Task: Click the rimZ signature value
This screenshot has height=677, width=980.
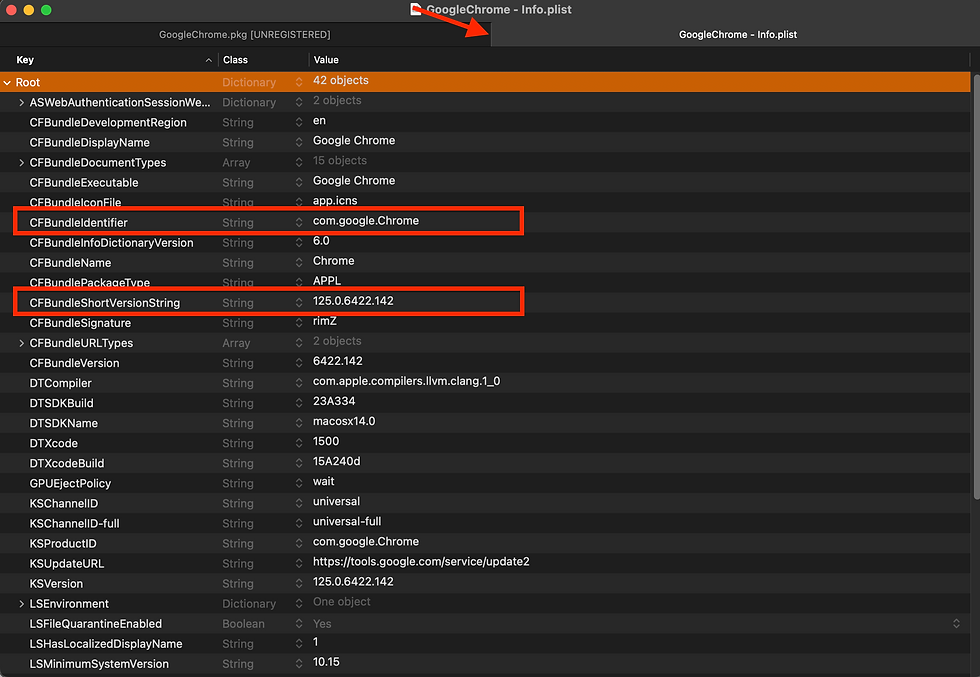Action: coord(324,321)
